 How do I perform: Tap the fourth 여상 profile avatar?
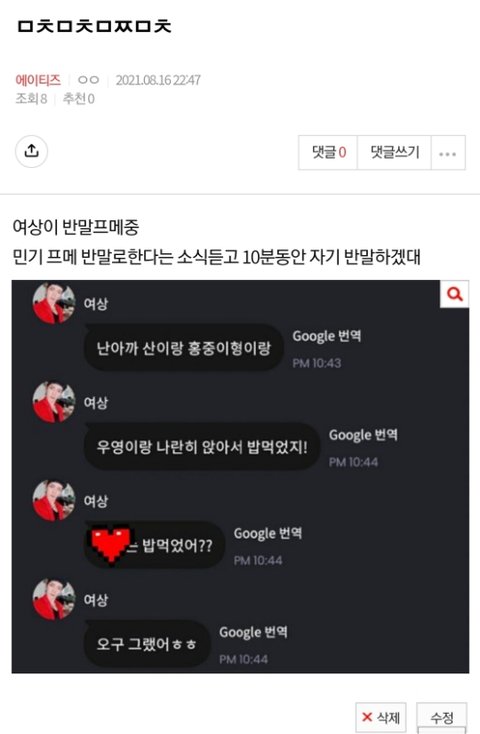coord(54,599)
